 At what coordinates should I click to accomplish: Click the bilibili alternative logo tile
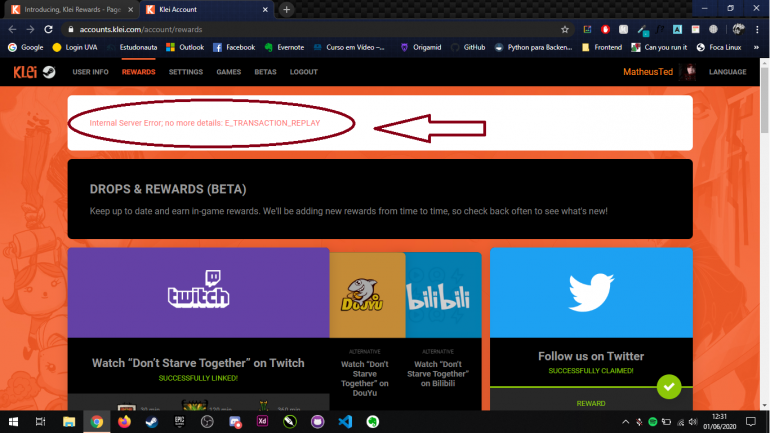443,295
